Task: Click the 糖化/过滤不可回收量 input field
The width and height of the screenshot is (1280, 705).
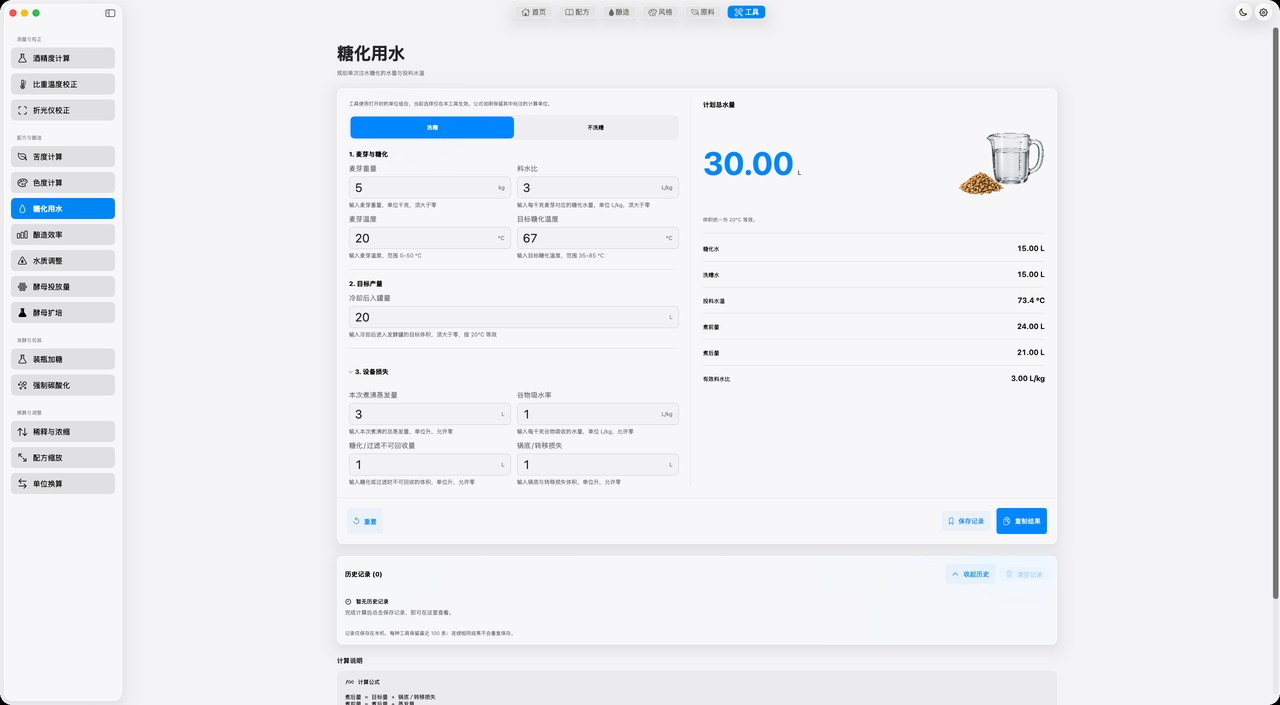Action: click(x=430, y=464)
